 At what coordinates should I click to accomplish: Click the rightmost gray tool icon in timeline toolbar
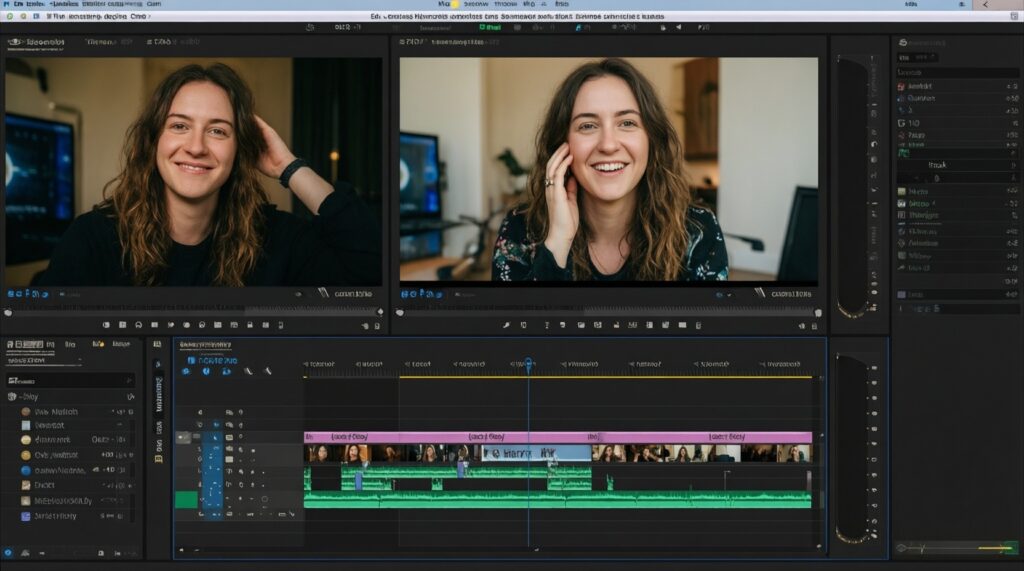pyautogui.click(x=268, y=371)
